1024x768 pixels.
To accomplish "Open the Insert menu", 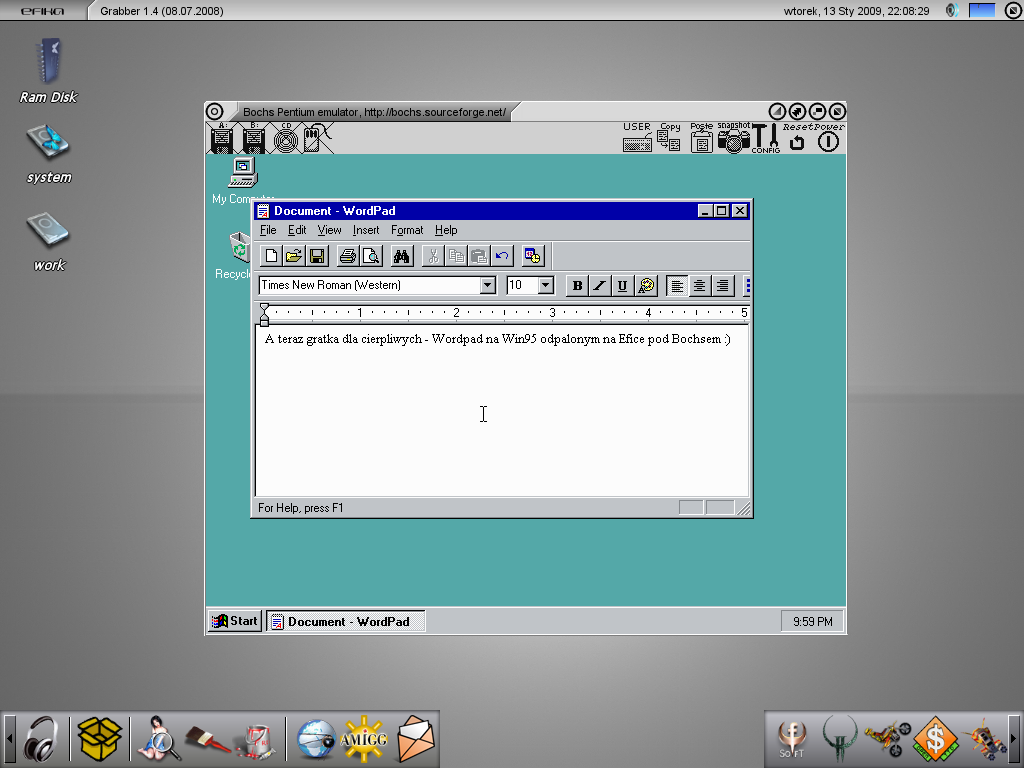I will pyautogui.click(x=366, y=230).
